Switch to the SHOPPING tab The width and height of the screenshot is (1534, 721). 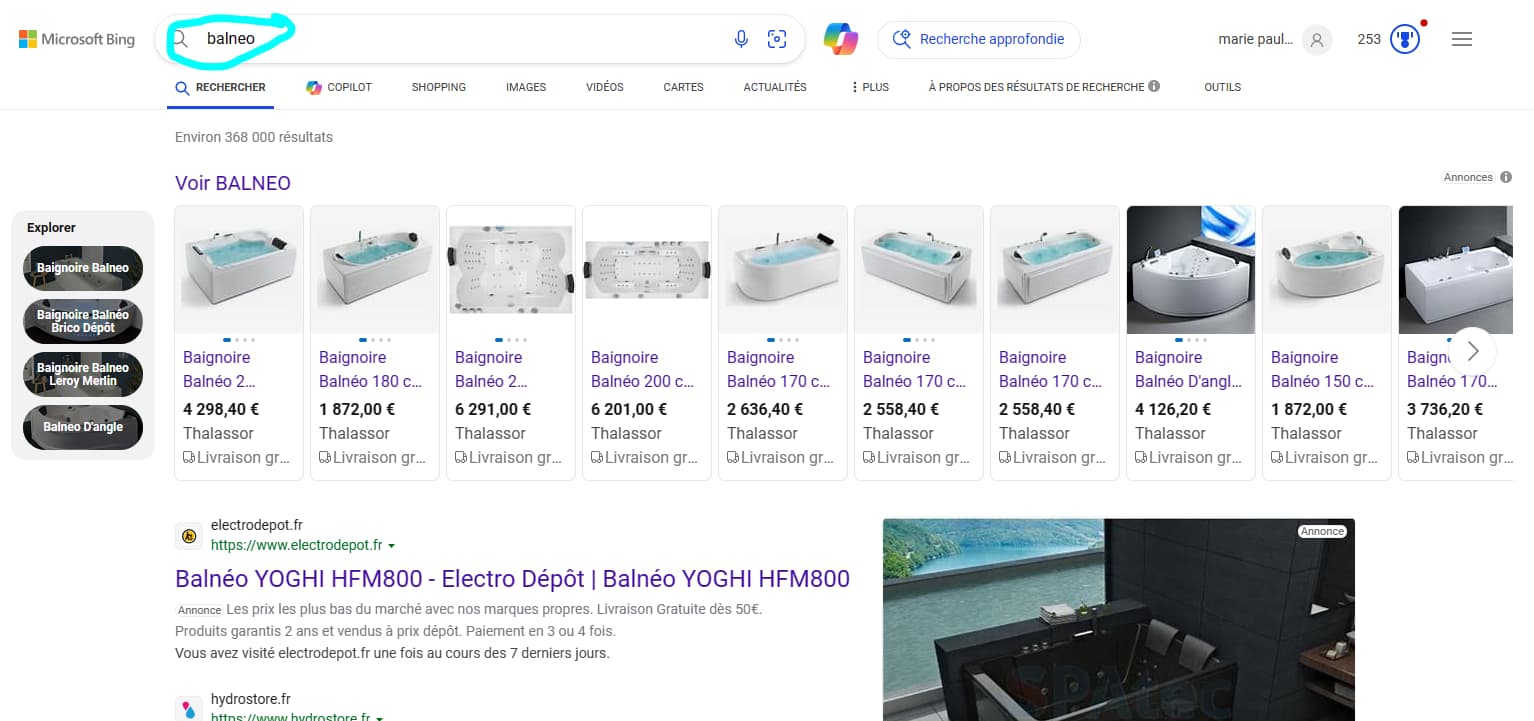click(439, 87)
